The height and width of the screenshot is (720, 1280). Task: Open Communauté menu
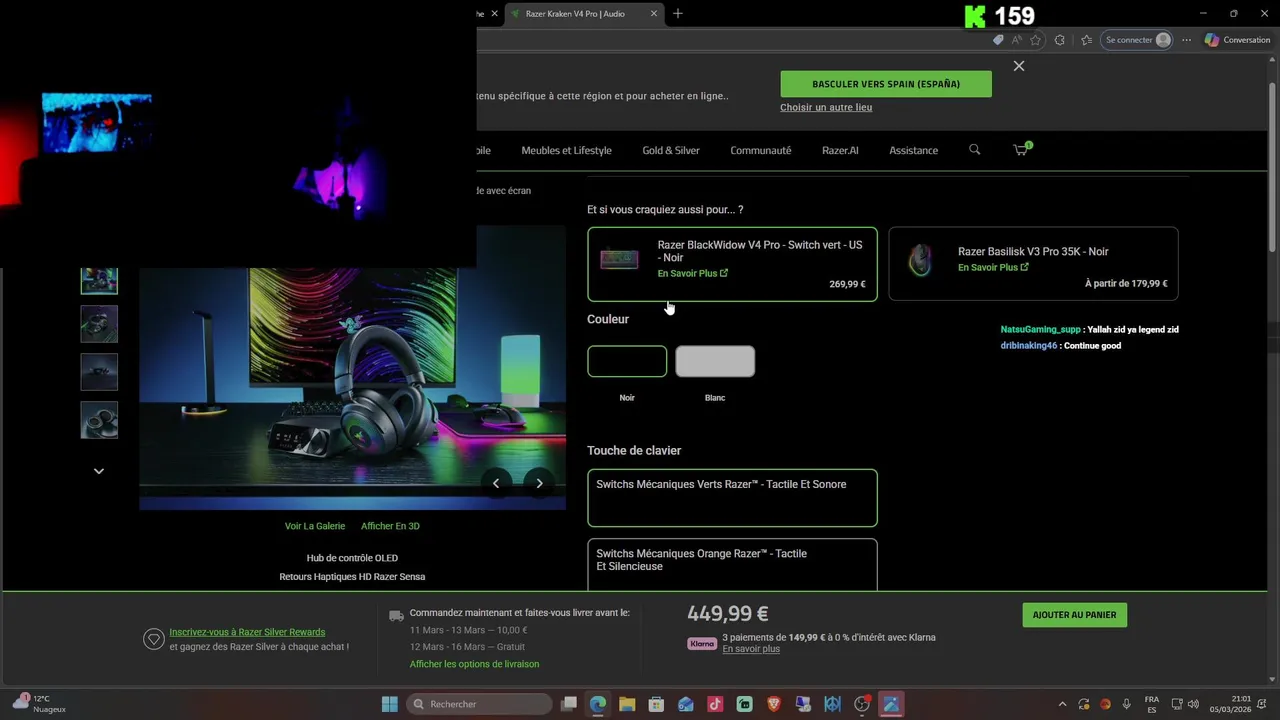pyautogui.click(x=761, y=150)
